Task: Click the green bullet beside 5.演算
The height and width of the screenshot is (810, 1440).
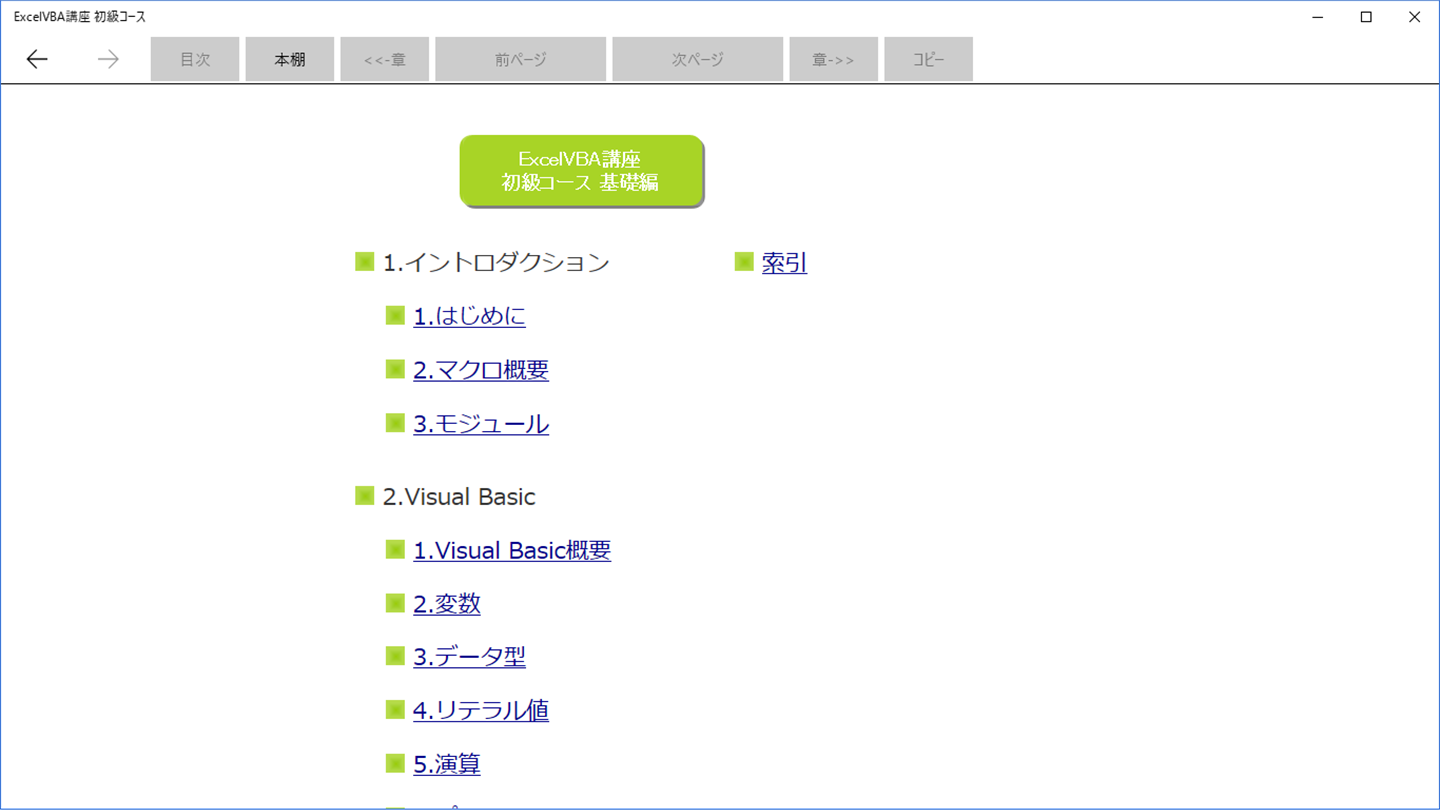Action: click(395, 764)
